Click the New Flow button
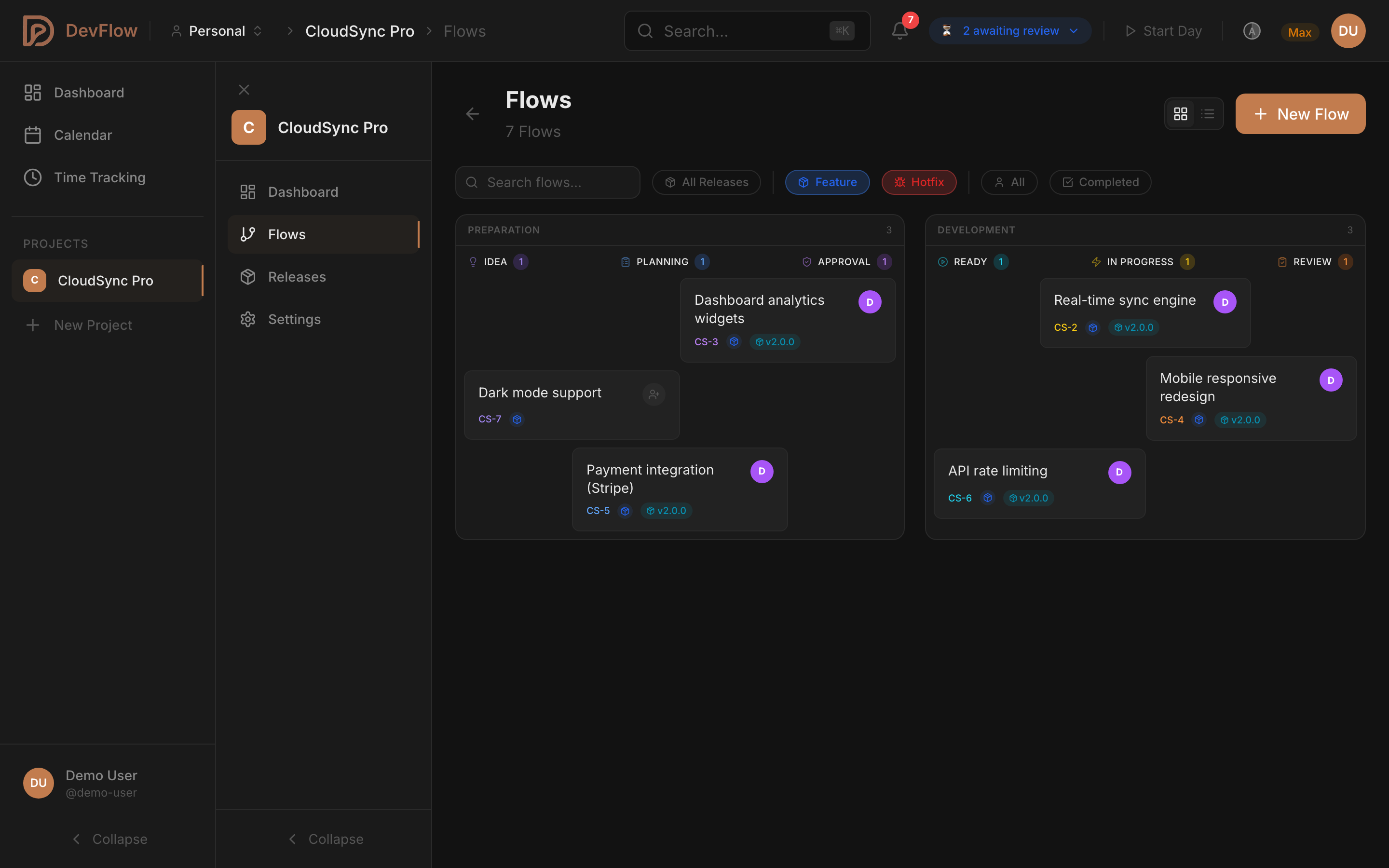This screenshot has width=1389, height=868. click(1299, 113)
